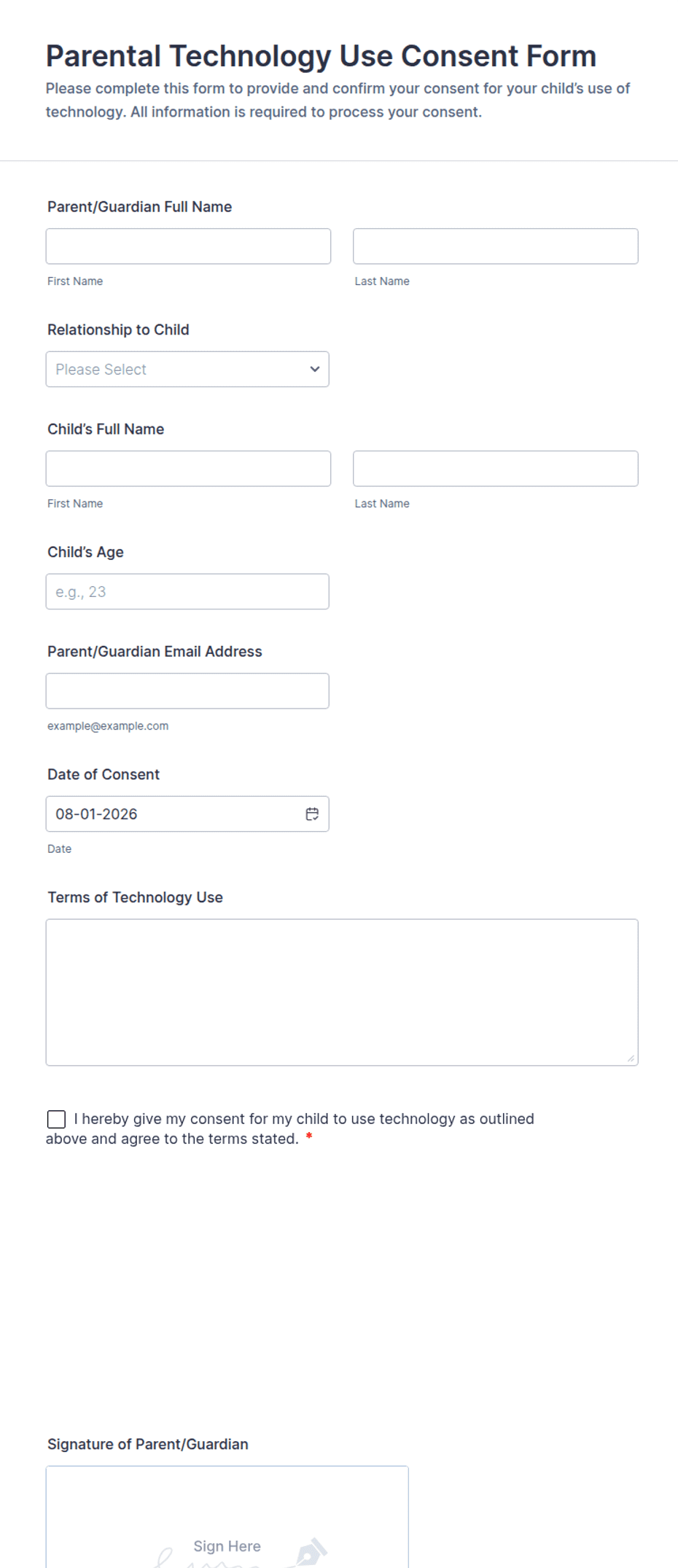Open the Date of Consent calendar icon
The image size is (678, 1568).
(x=312, y=814)
